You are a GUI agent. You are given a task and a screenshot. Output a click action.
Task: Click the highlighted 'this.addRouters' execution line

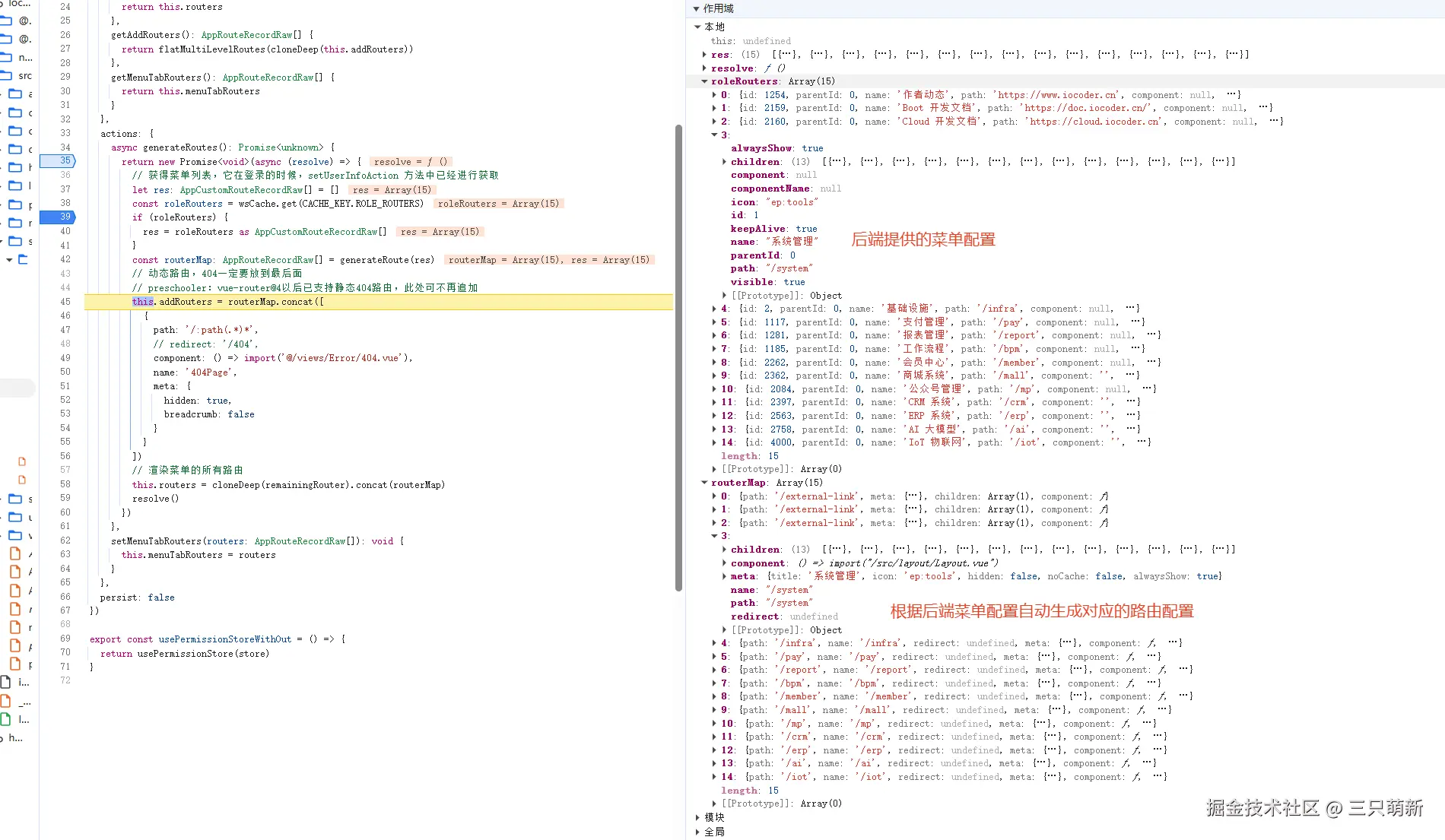[x=379, y=302]
